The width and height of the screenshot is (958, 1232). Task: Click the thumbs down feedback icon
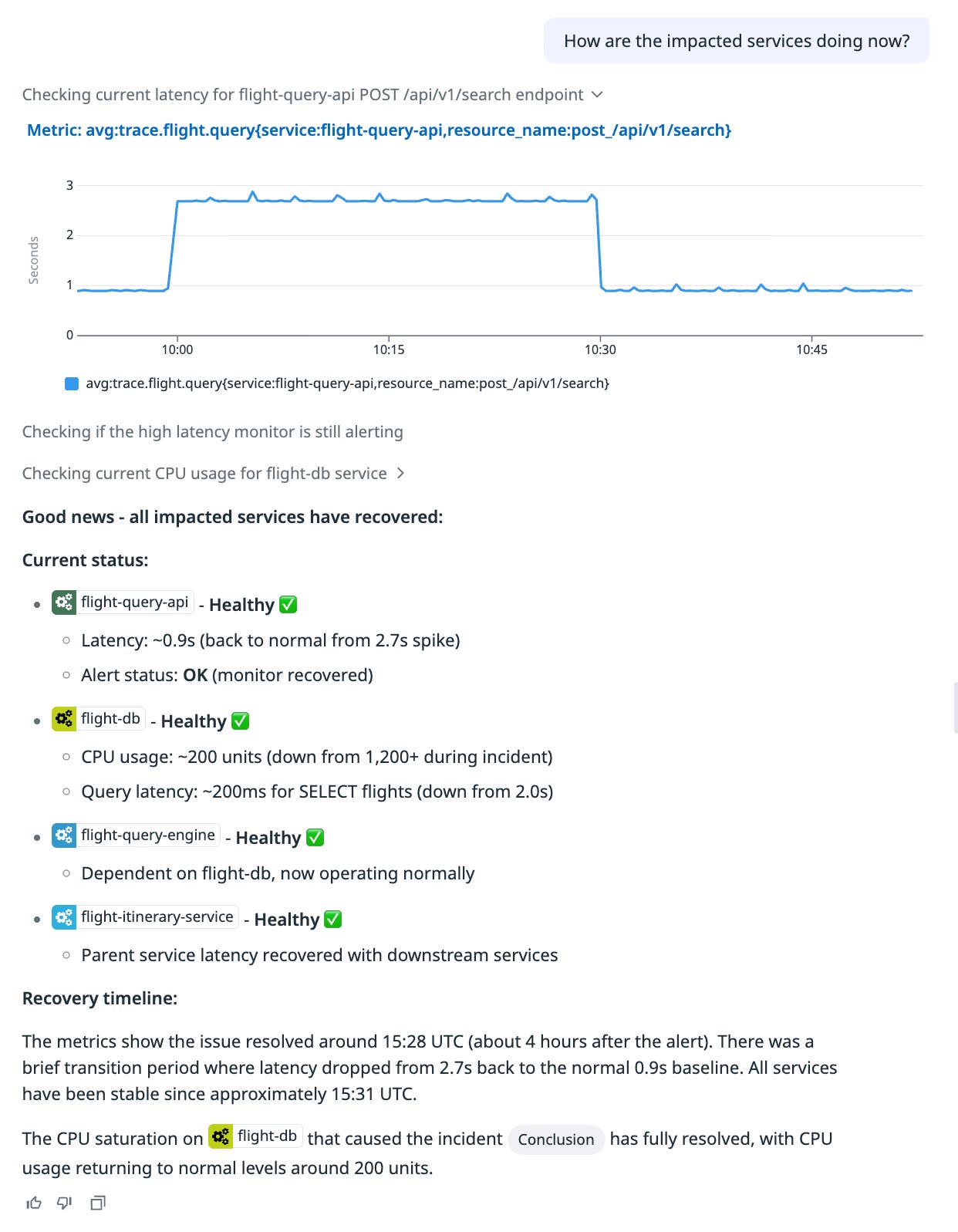point(62,1201)
